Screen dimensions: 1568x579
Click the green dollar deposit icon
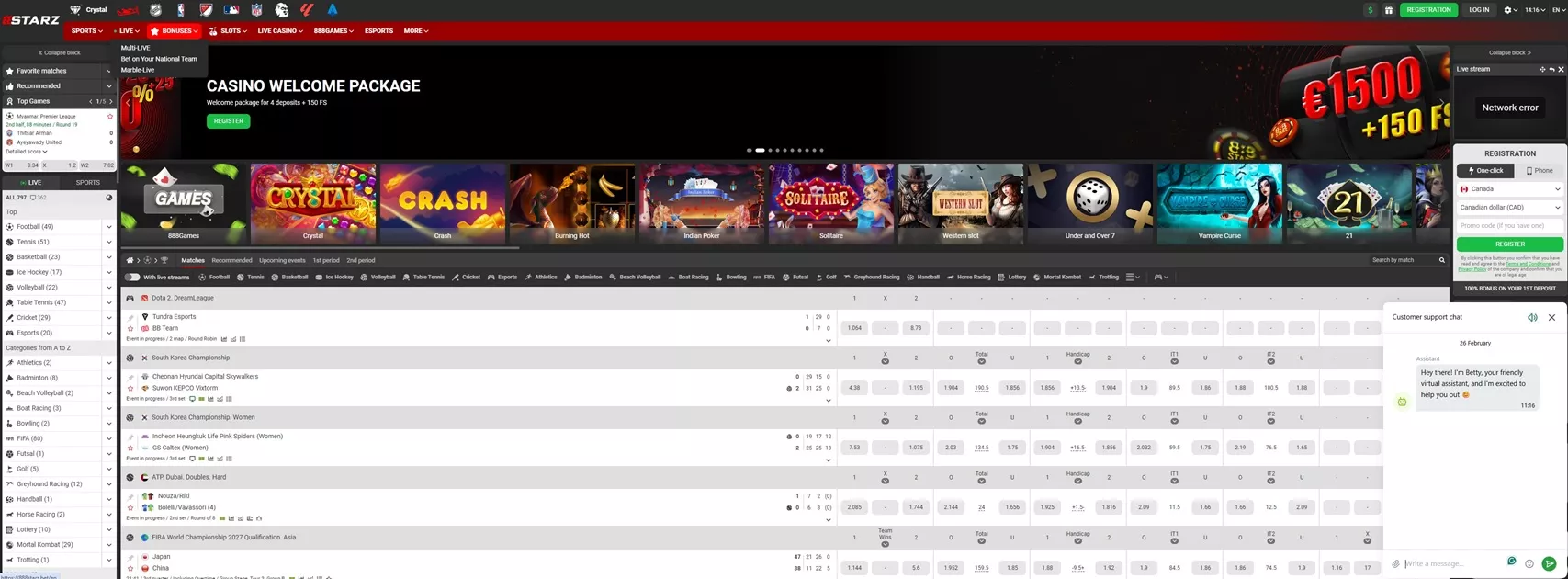1370,10
